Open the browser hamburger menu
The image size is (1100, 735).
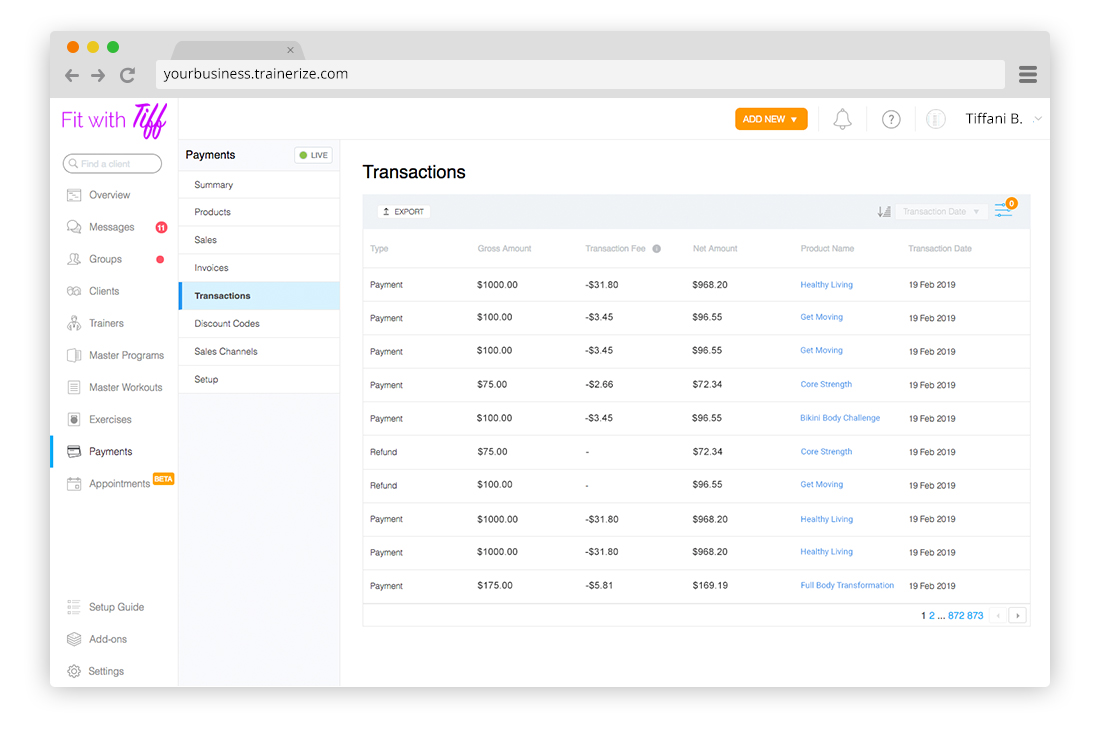pyautogui.click(x=1028, y=75)
